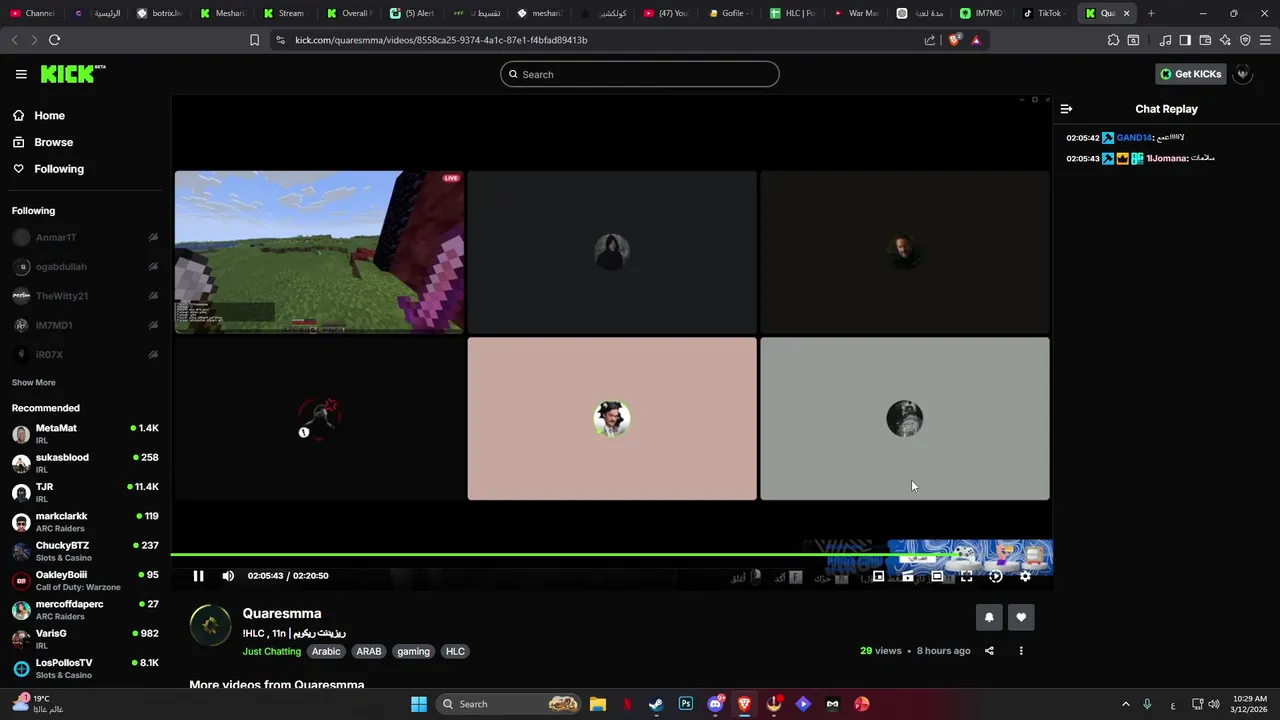
Task: Open recommended channel VarisG
Action: point(85,639)
